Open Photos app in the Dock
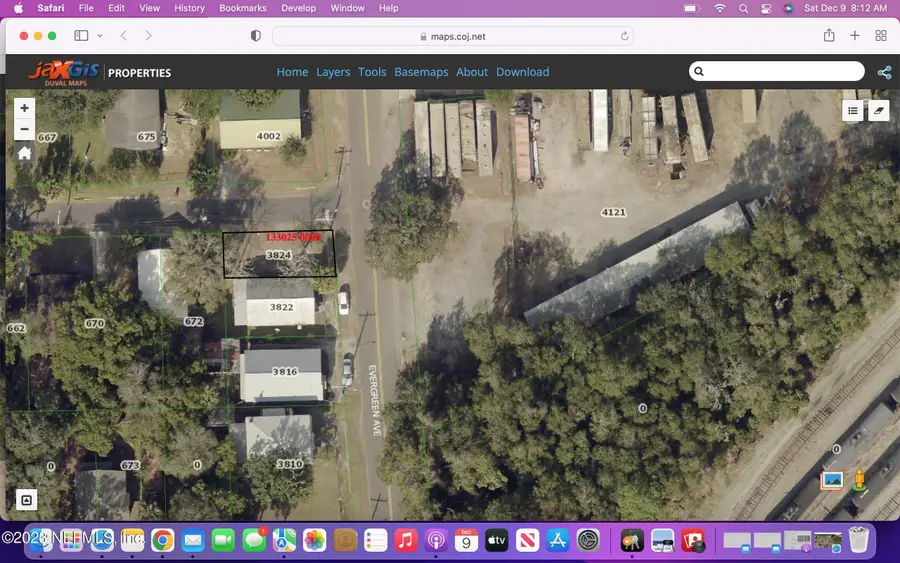Viewport: 900px width, 563px height. point(315,540)
